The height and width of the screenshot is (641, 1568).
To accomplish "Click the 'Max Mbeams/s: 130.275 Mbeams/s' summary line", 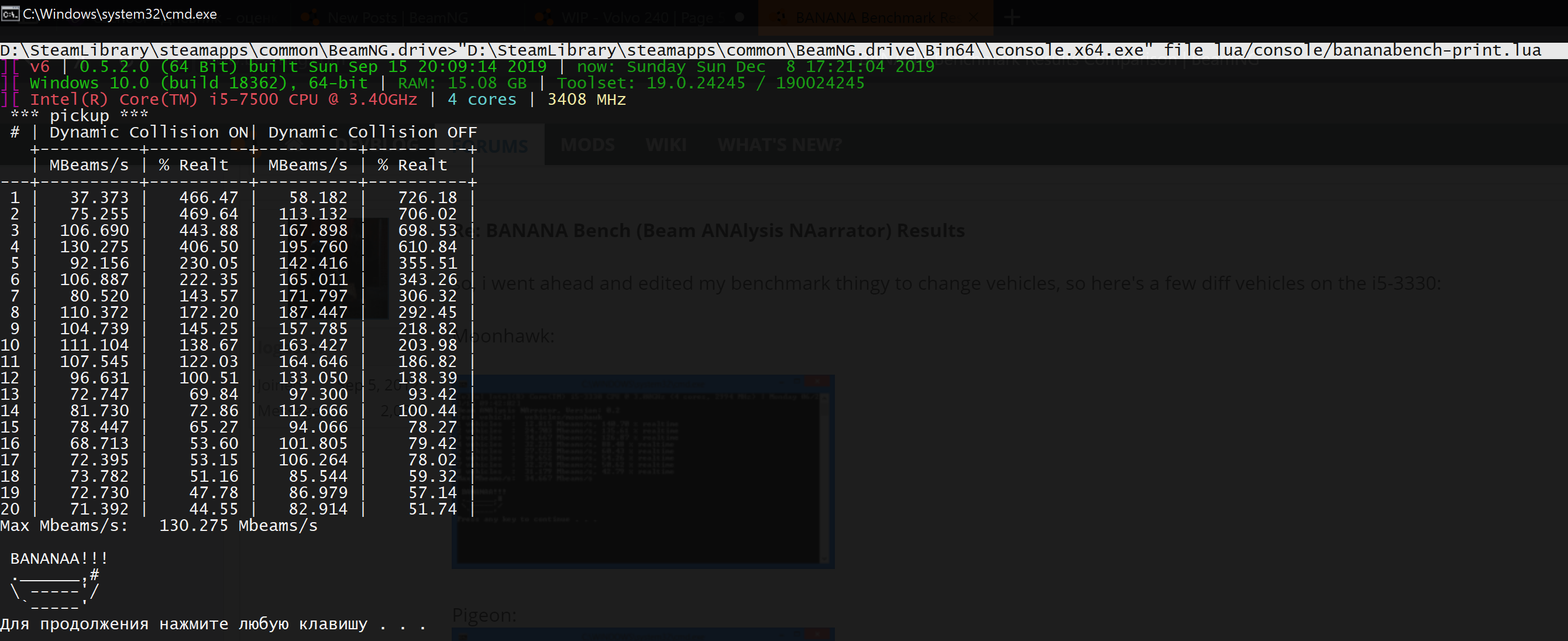I will coord(159,525).
